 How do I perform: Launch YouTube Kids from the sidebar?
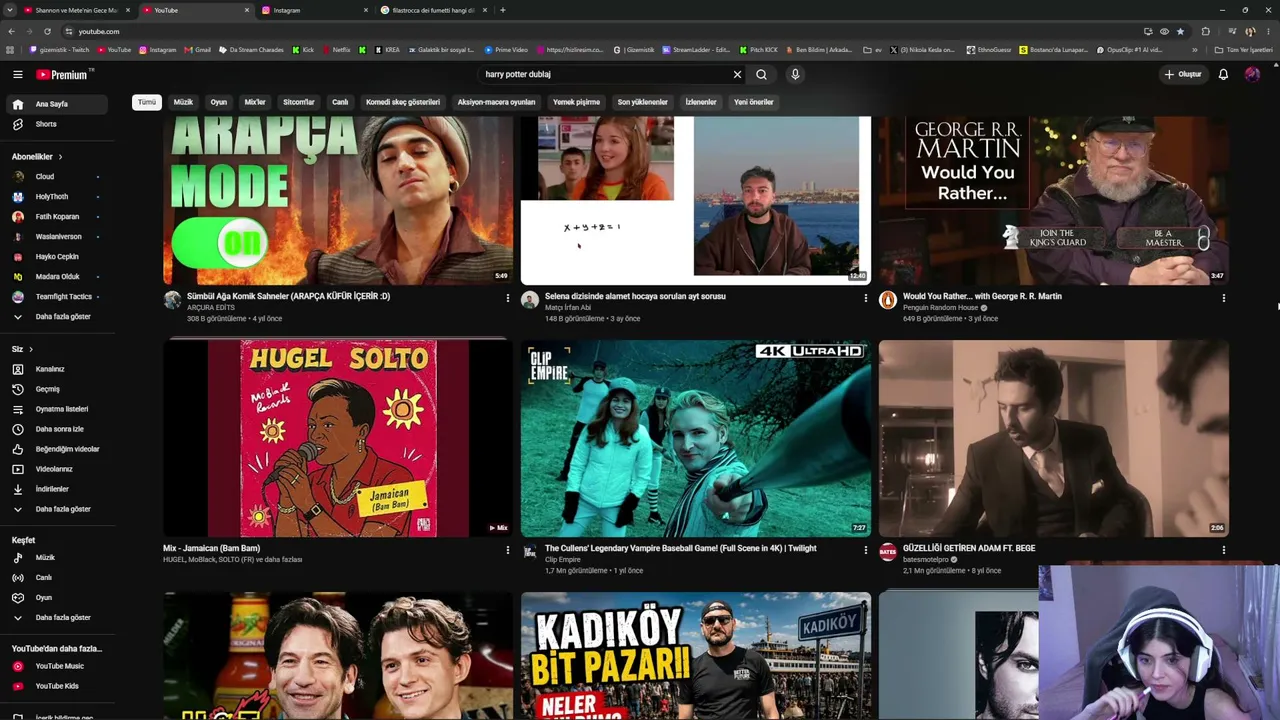coord(58,686)
